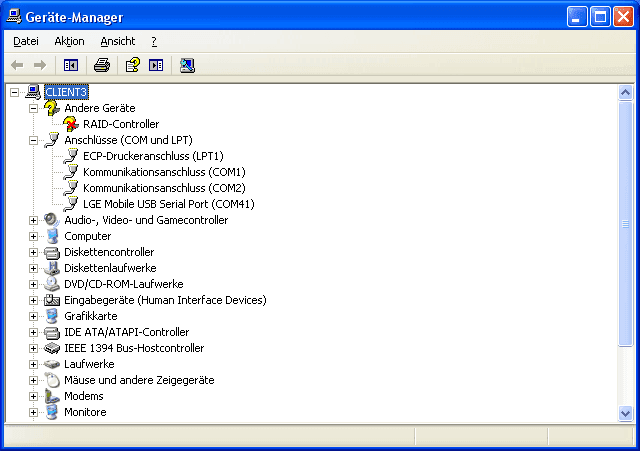Expand the Monitore category
The width and height of the screenshot is (640, 451).
33,412
